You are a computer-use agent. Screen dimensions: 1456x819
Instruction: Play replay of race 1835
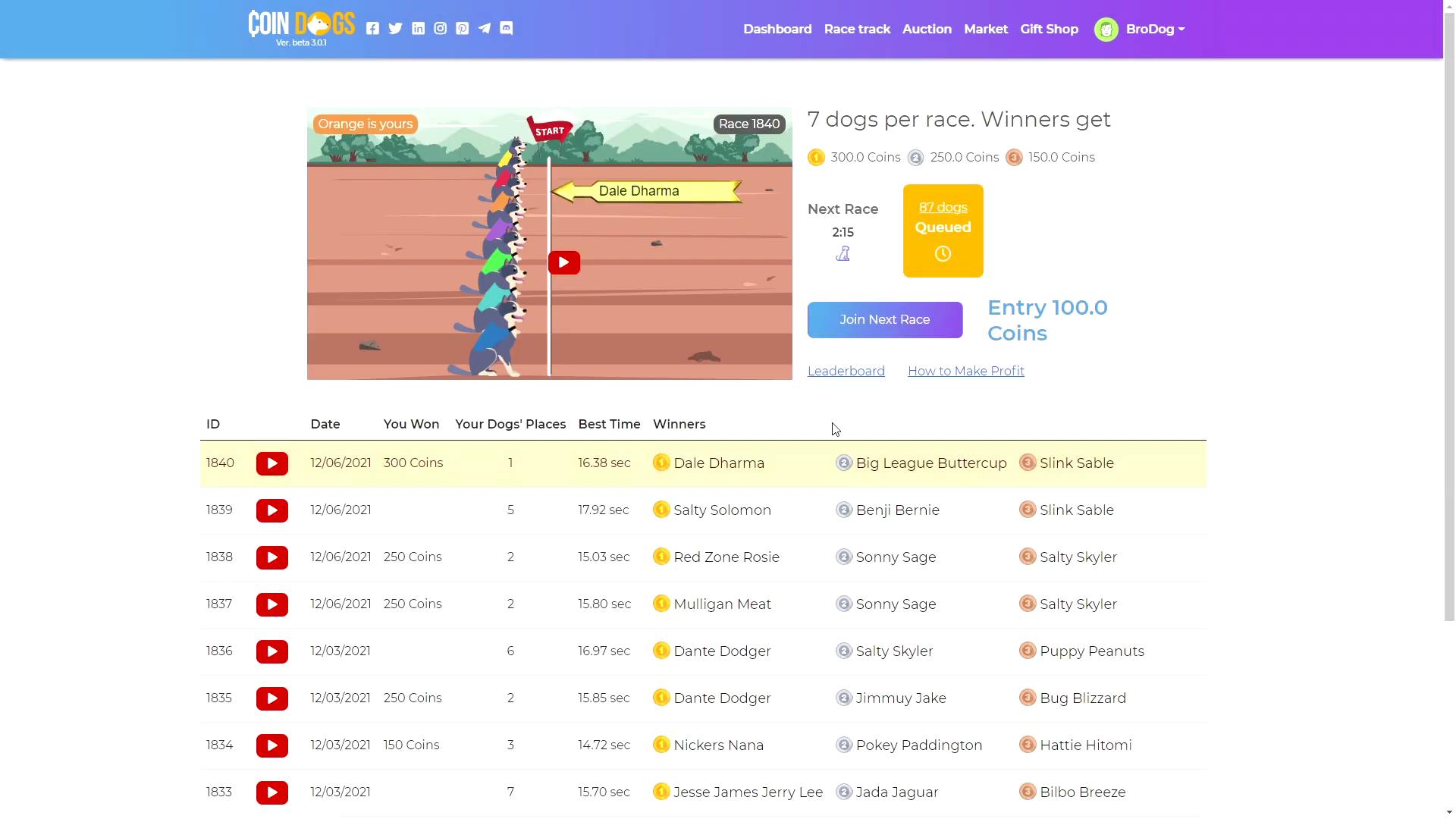tap(272, 698)
